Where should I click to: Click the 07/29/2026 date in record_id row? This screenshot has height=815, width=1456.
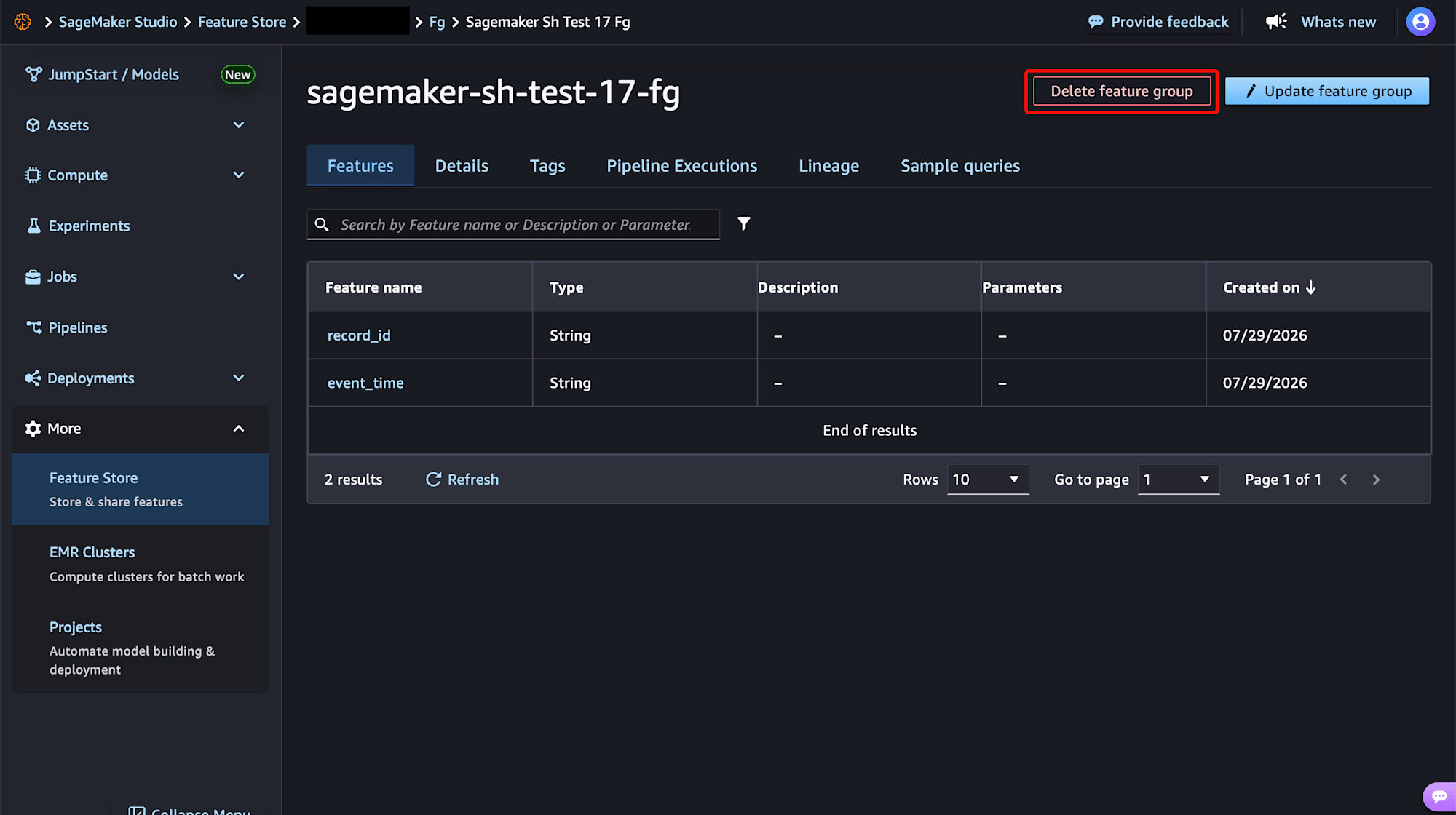coord(1265,335)
